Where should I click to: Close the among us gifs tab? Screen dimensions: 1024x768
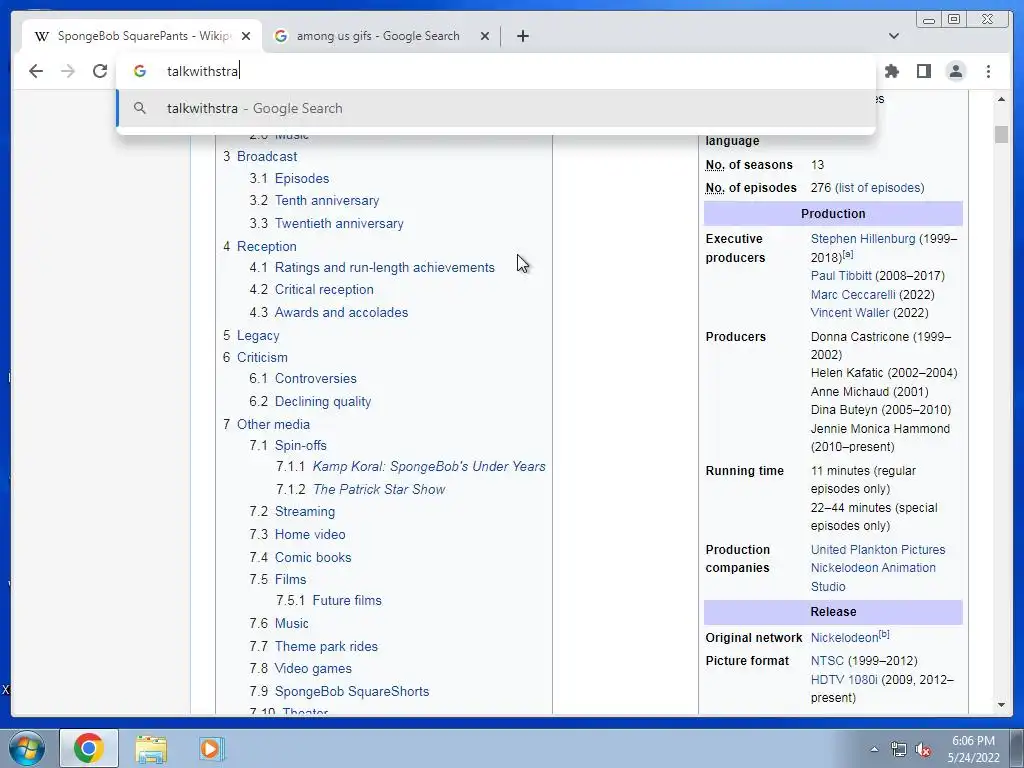[485, 37]
